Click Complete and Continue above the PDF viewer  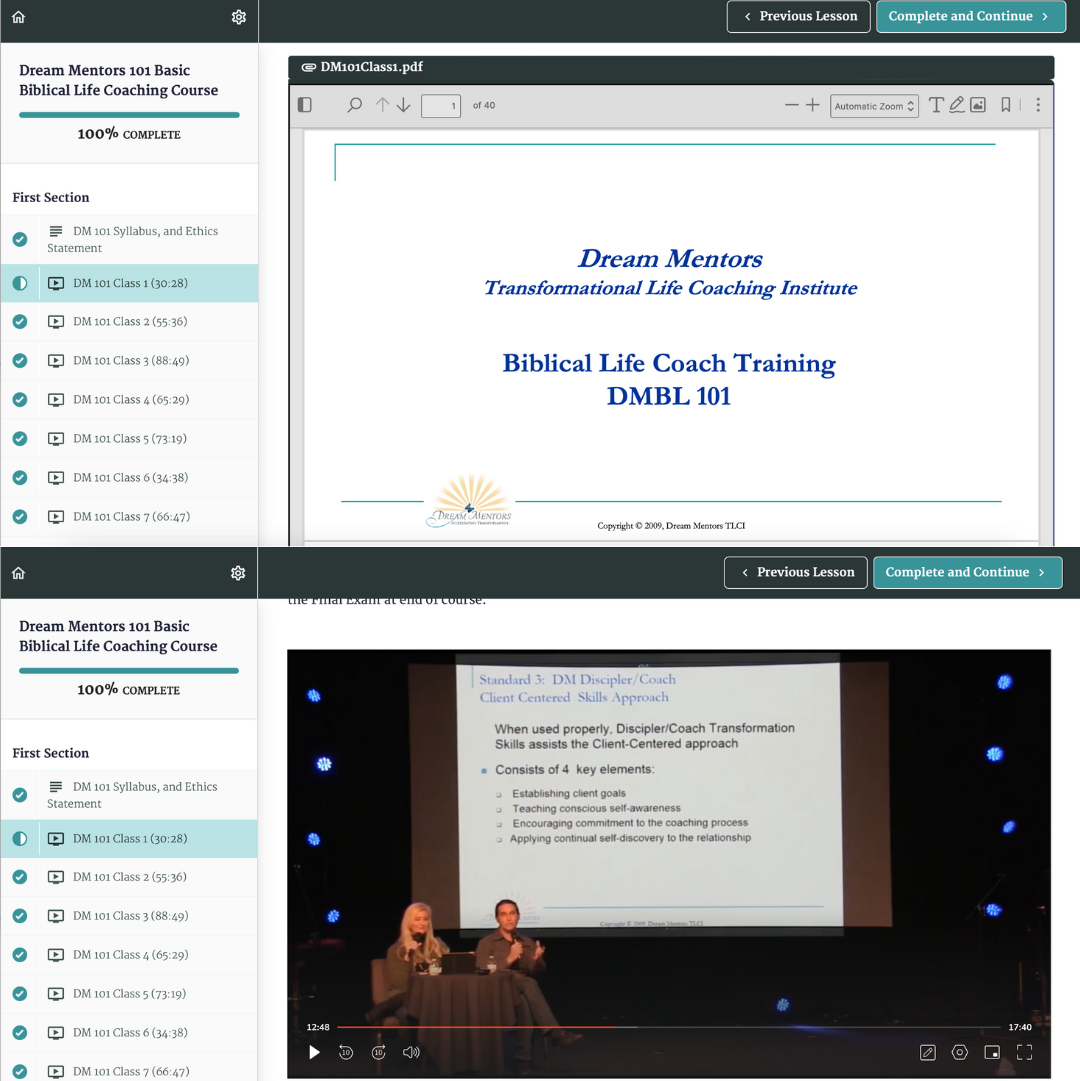971,17
